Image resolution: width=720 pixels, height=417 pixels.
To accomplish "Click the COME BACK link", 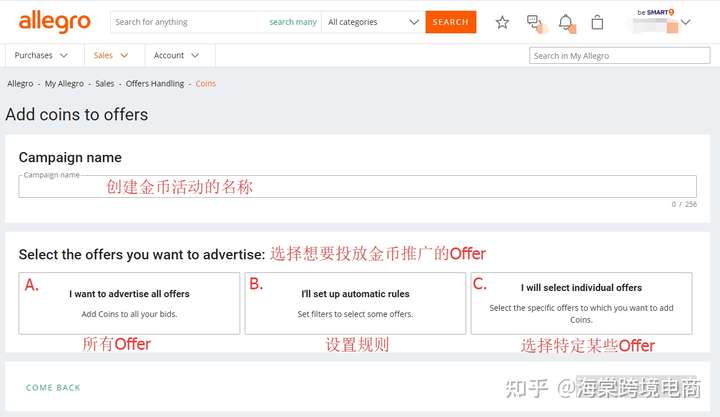I will [53, 388].
